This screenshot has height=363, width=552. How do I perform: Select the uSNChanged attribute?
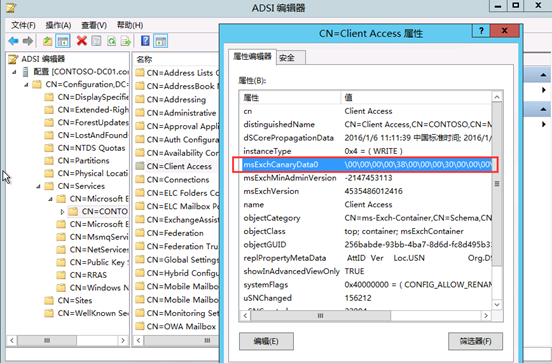(267, 298)
